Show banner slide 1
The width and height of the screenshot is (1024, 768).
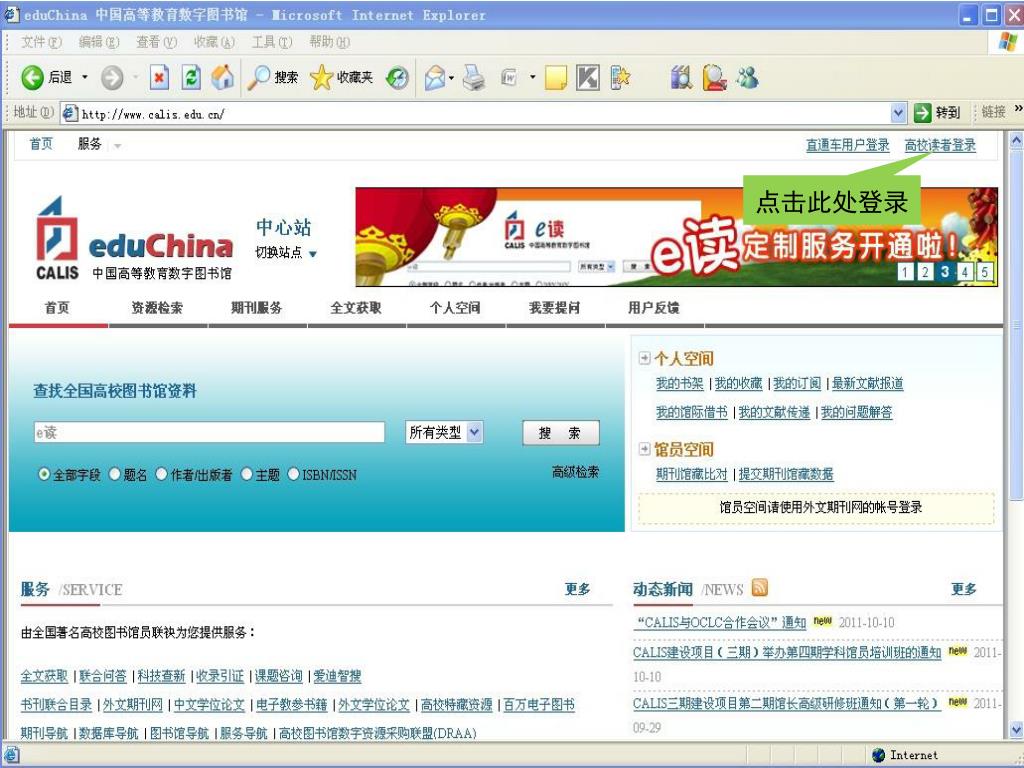pyautogui.click(x=904, y=272)
